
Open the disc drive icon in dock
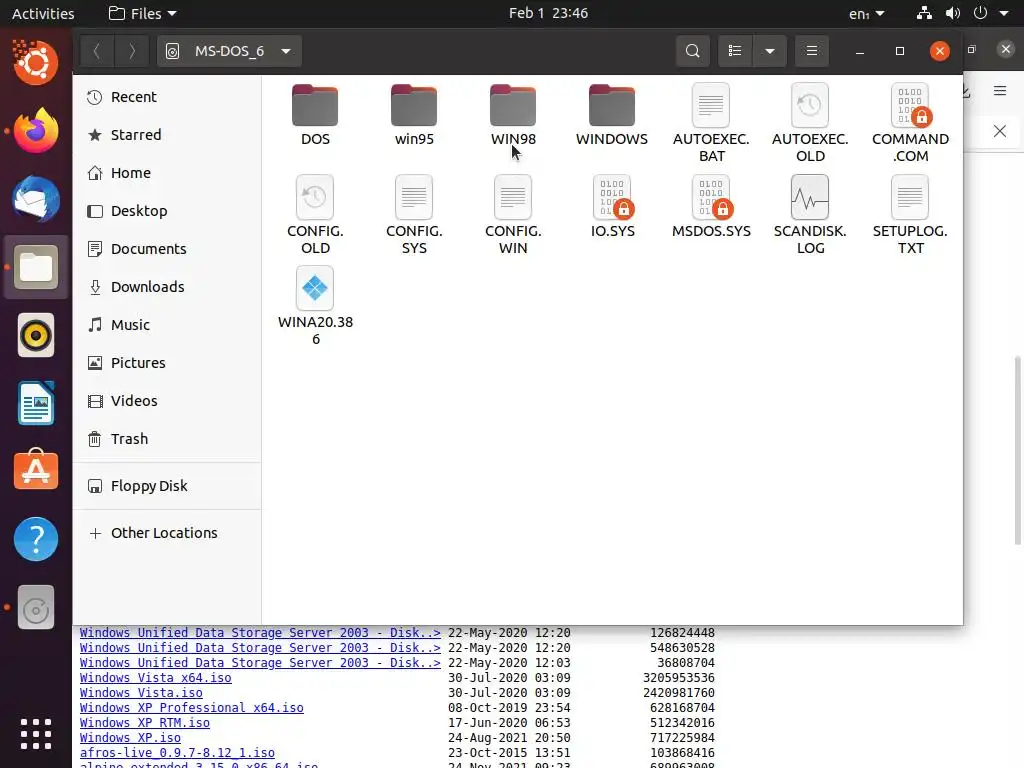pos(36,607)
